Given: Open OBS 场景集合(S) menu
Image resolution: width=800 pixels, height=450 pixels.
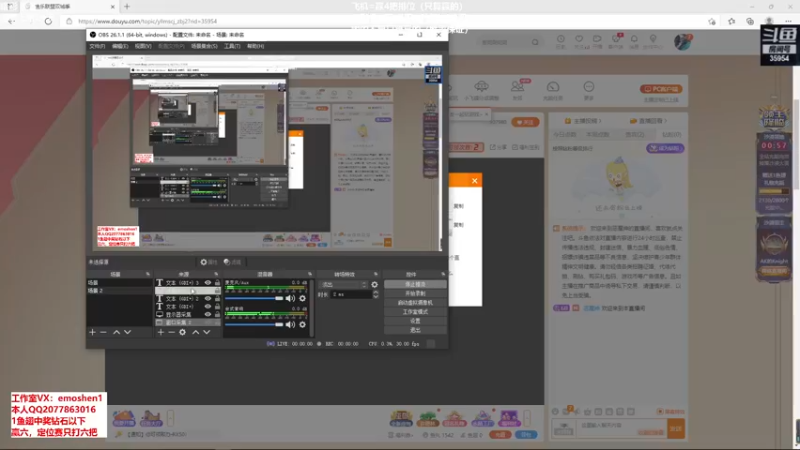Looking at the screenshot, I should tap(204, 46).
